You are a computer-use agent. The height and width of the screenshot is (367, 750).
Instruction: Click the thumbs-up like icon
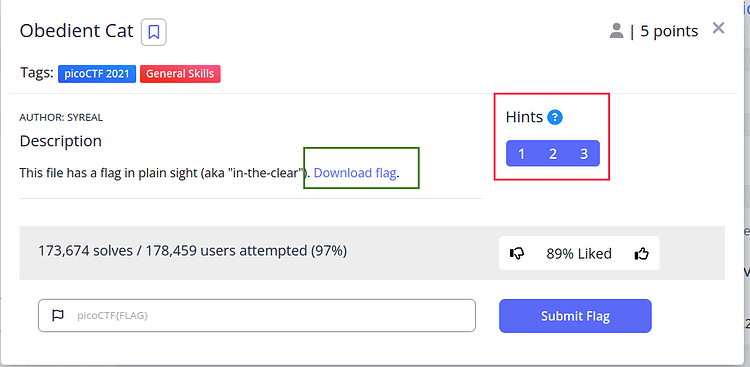641,253
